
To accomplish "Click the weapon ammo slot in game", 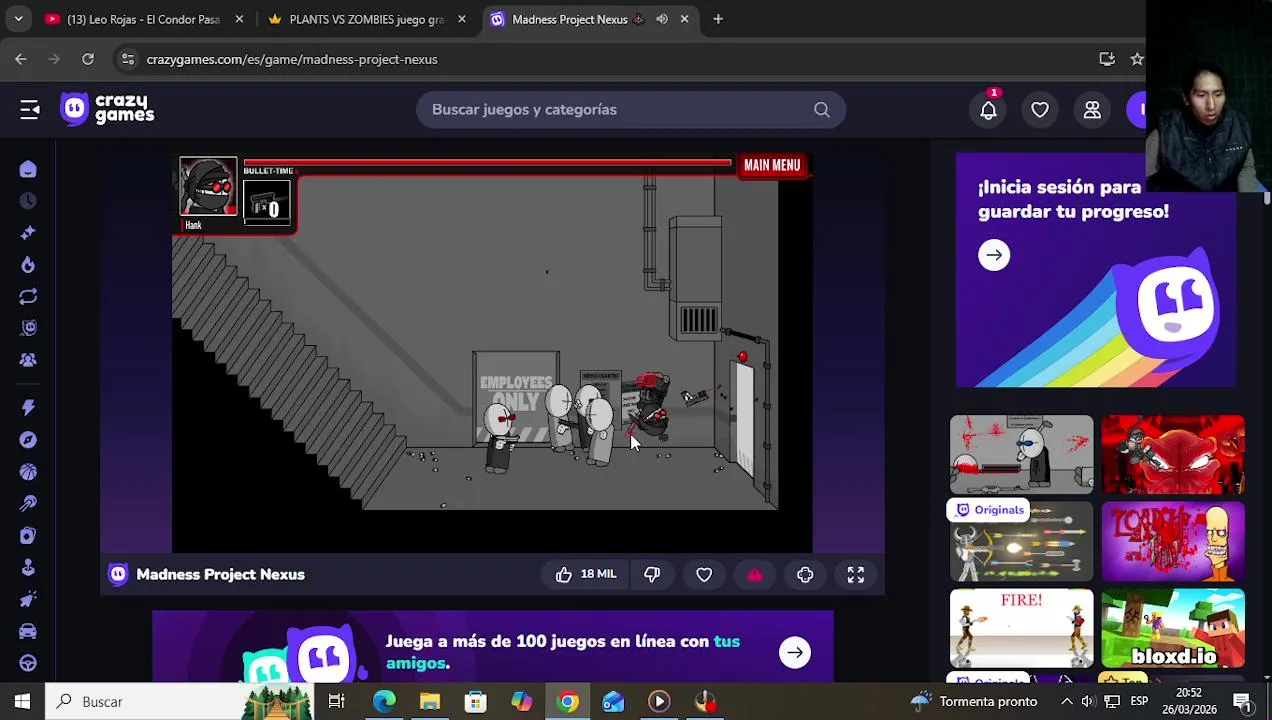I will [267, 203].
